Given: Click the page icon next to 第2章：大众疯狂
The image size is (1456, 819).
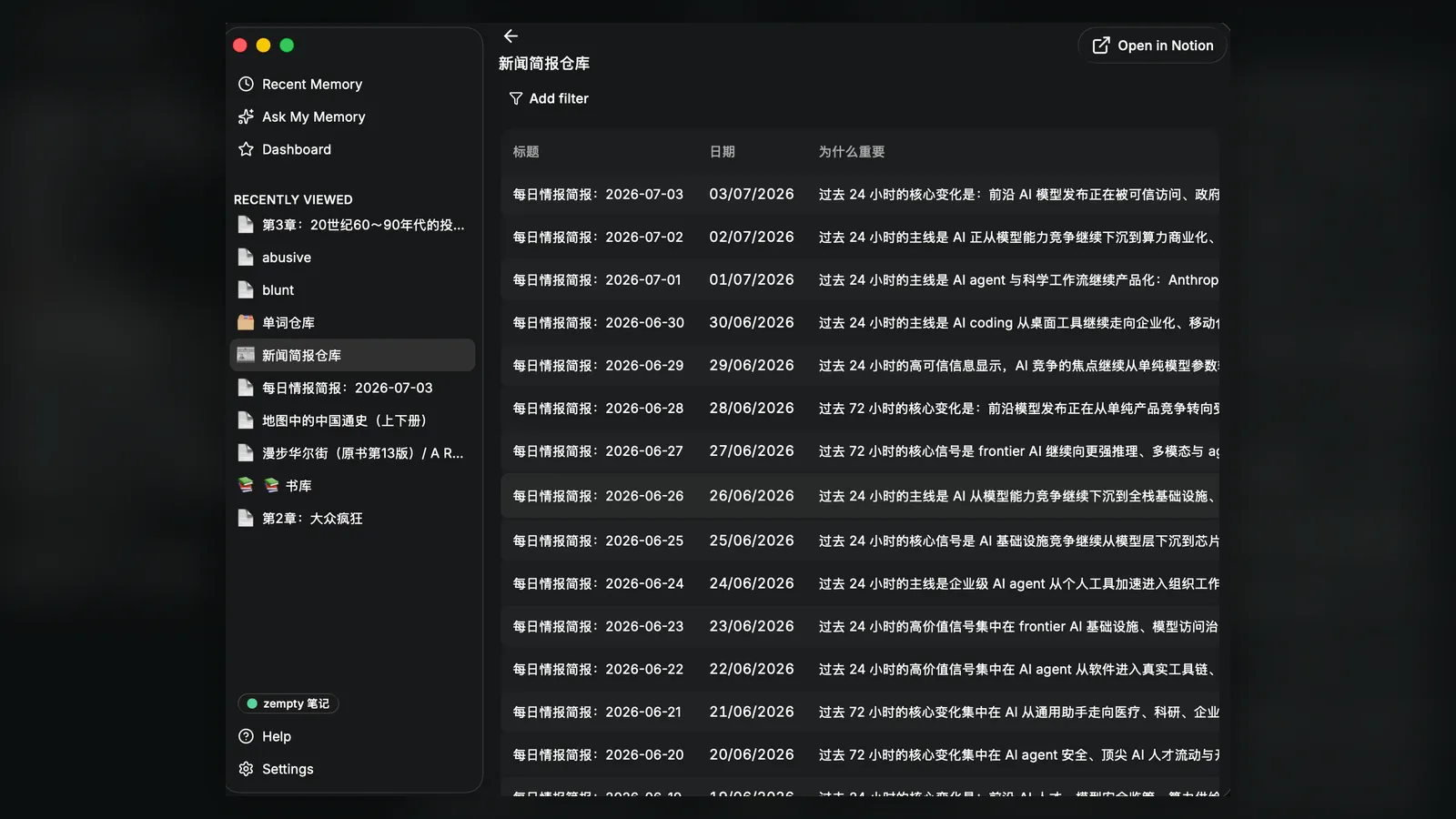Looking at the screenshot, I should point(246,518).
